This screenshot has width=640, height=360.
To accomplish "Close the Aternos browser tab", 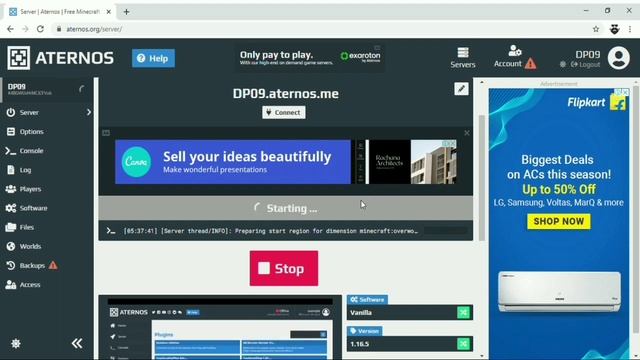I will click(x=109, y=12).
